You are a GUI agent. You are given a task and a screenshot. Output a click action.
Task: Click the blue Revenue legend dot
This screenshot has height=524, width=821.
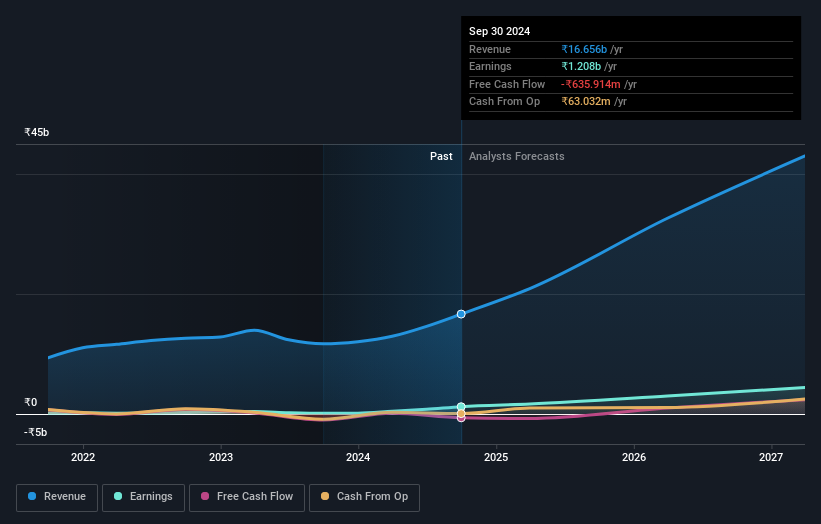point(32,496)
